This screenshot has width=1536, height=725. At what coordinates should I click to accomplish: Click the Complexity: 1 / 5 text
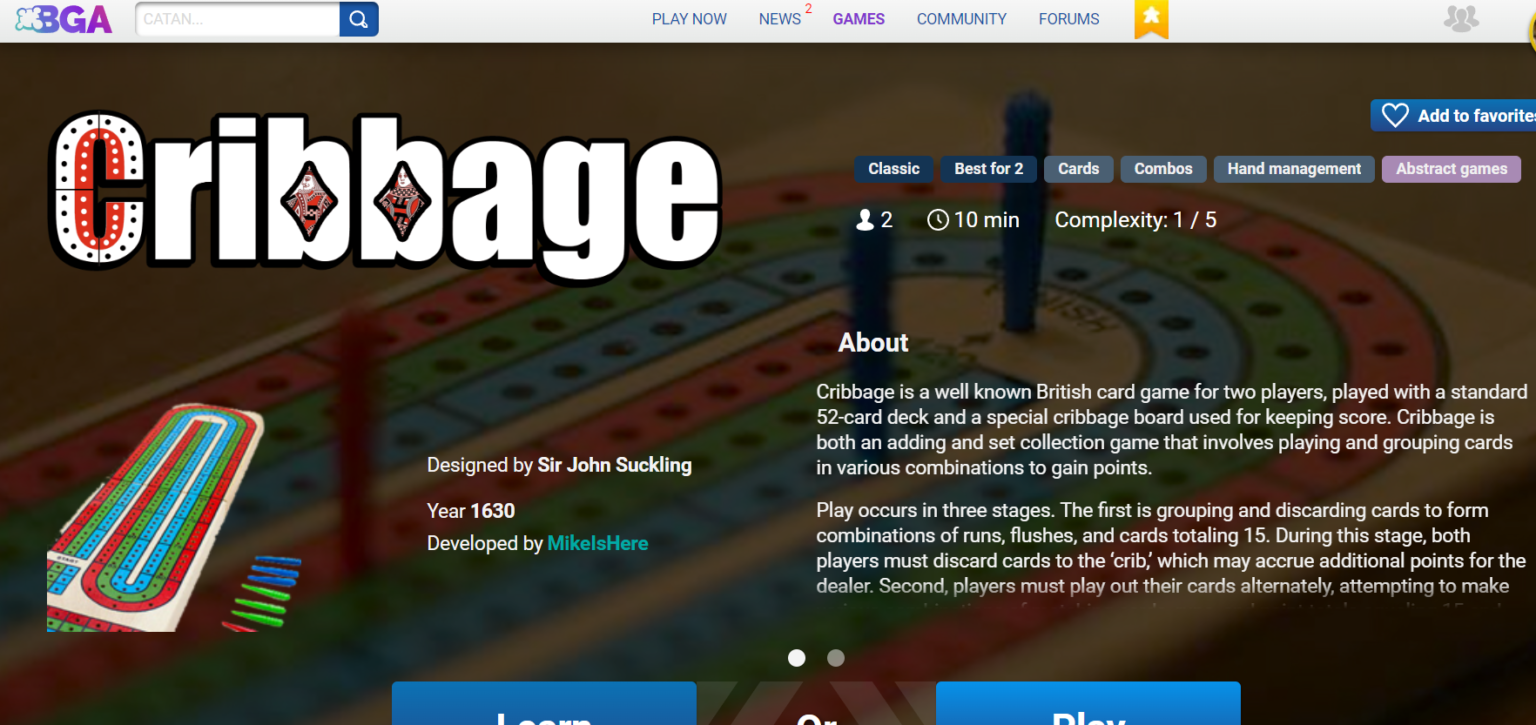tap(1136, 220)
